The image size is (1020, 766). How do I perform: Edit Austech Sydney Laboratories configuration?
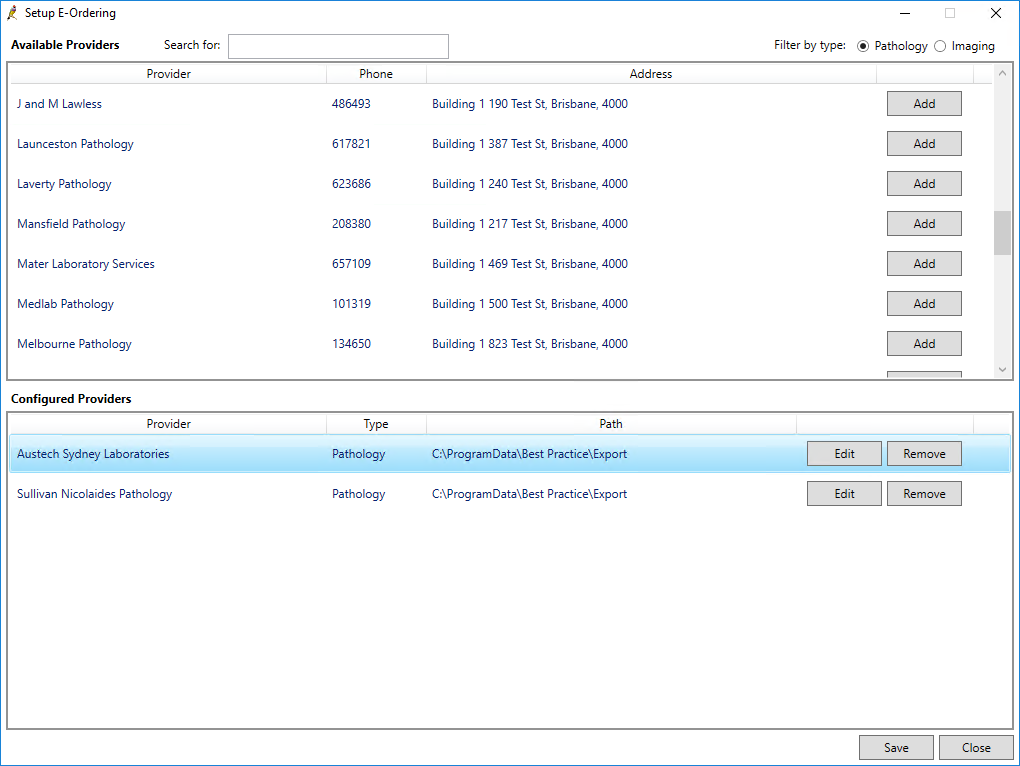point(844,454)
